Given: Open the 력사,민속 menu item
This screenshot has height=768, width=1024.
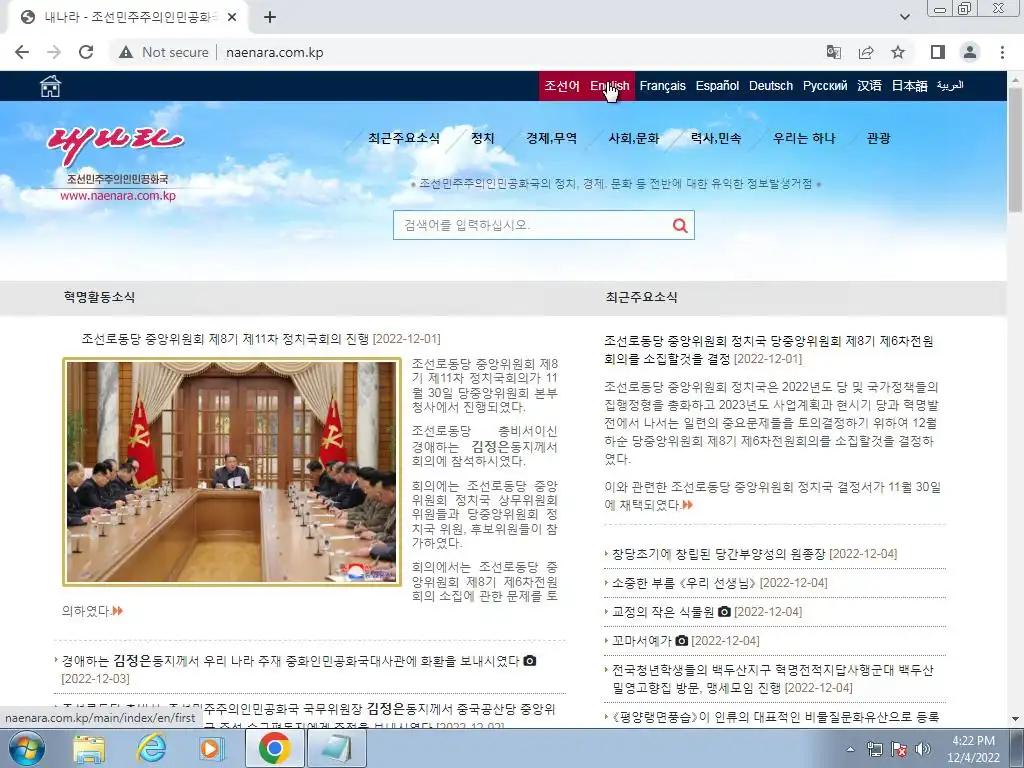Looking at the screenshot, I should point(716,138).
